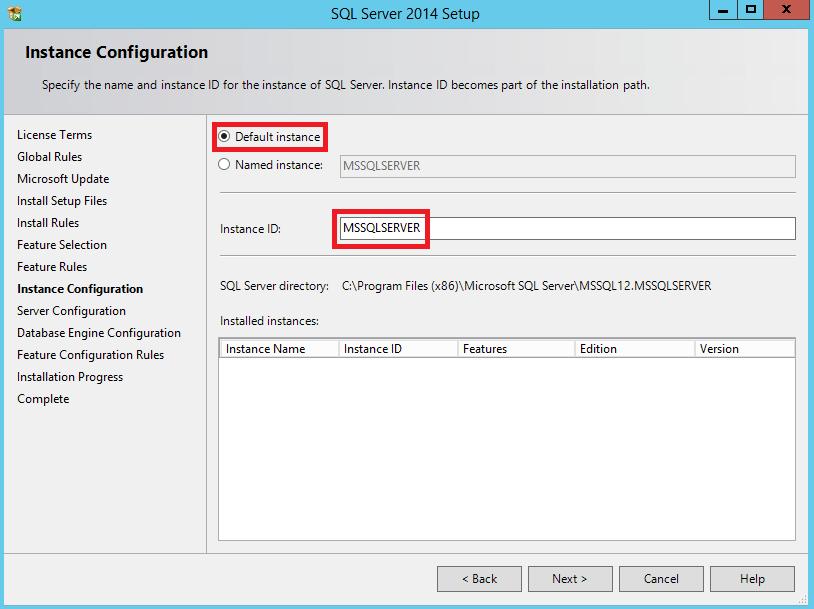Screen dimensions: 814x609
Task: Sort by the Features column header
Action: 516,349
